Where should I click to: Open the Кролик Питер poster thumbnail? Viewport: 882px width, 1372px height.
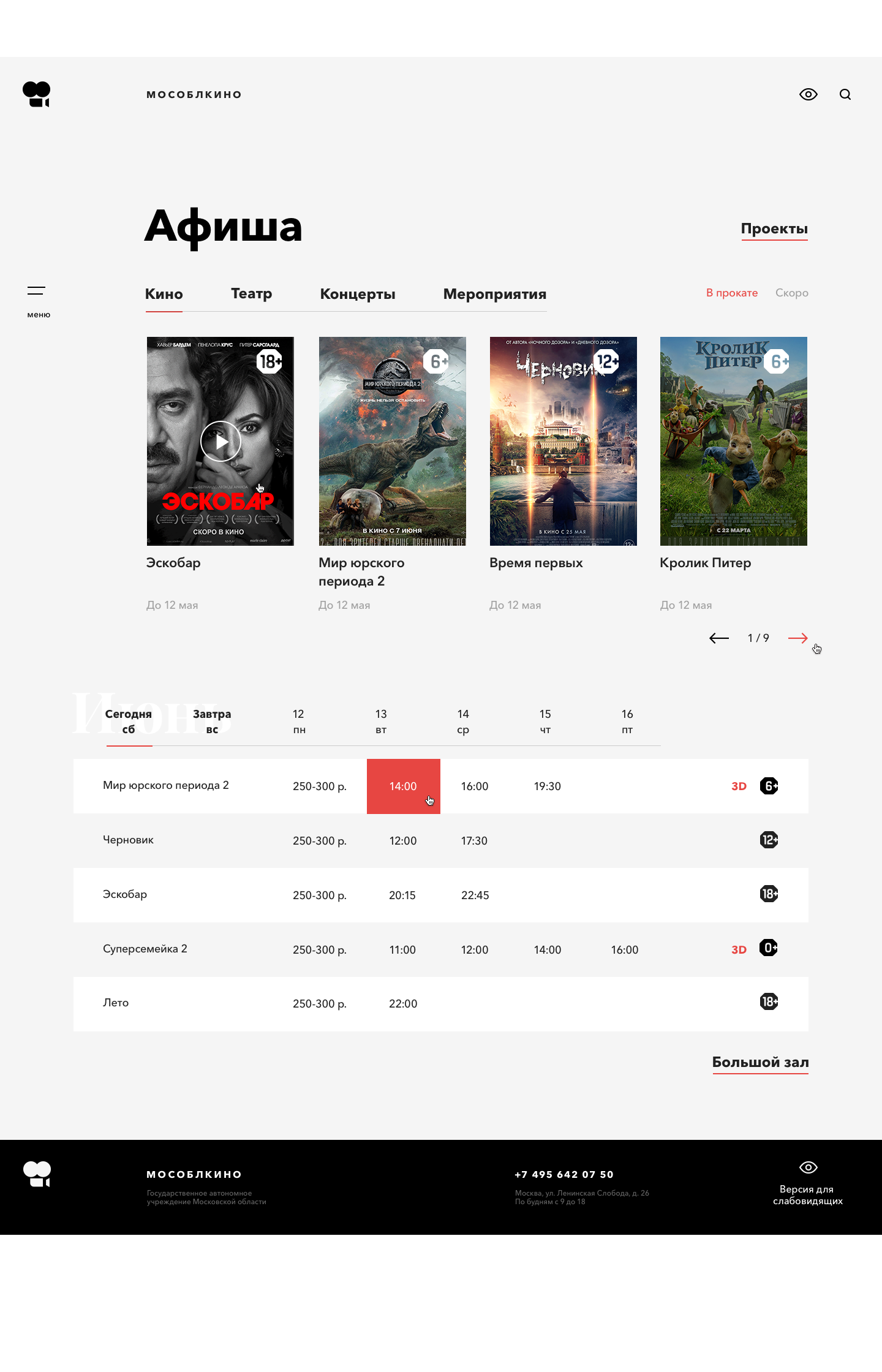click(734, 441)
